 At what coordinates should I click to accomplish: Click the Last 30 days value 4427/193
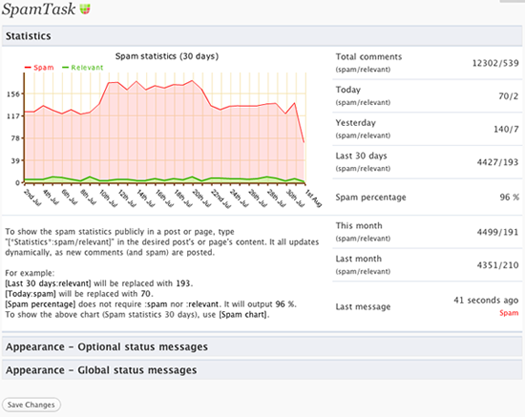pos(498,162)
